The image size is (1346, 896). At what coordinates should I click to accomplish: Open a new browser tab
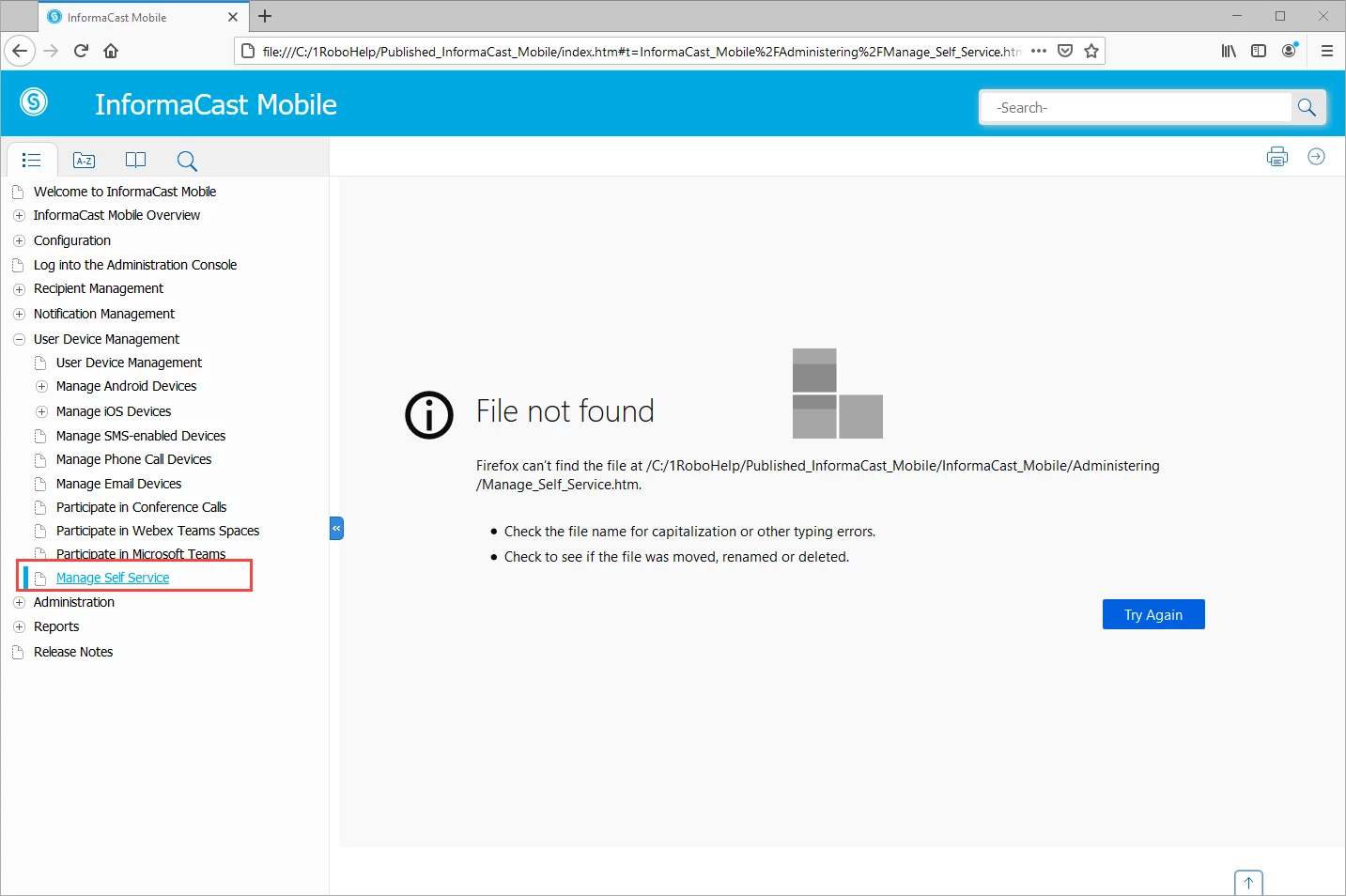tap(265, 16)
